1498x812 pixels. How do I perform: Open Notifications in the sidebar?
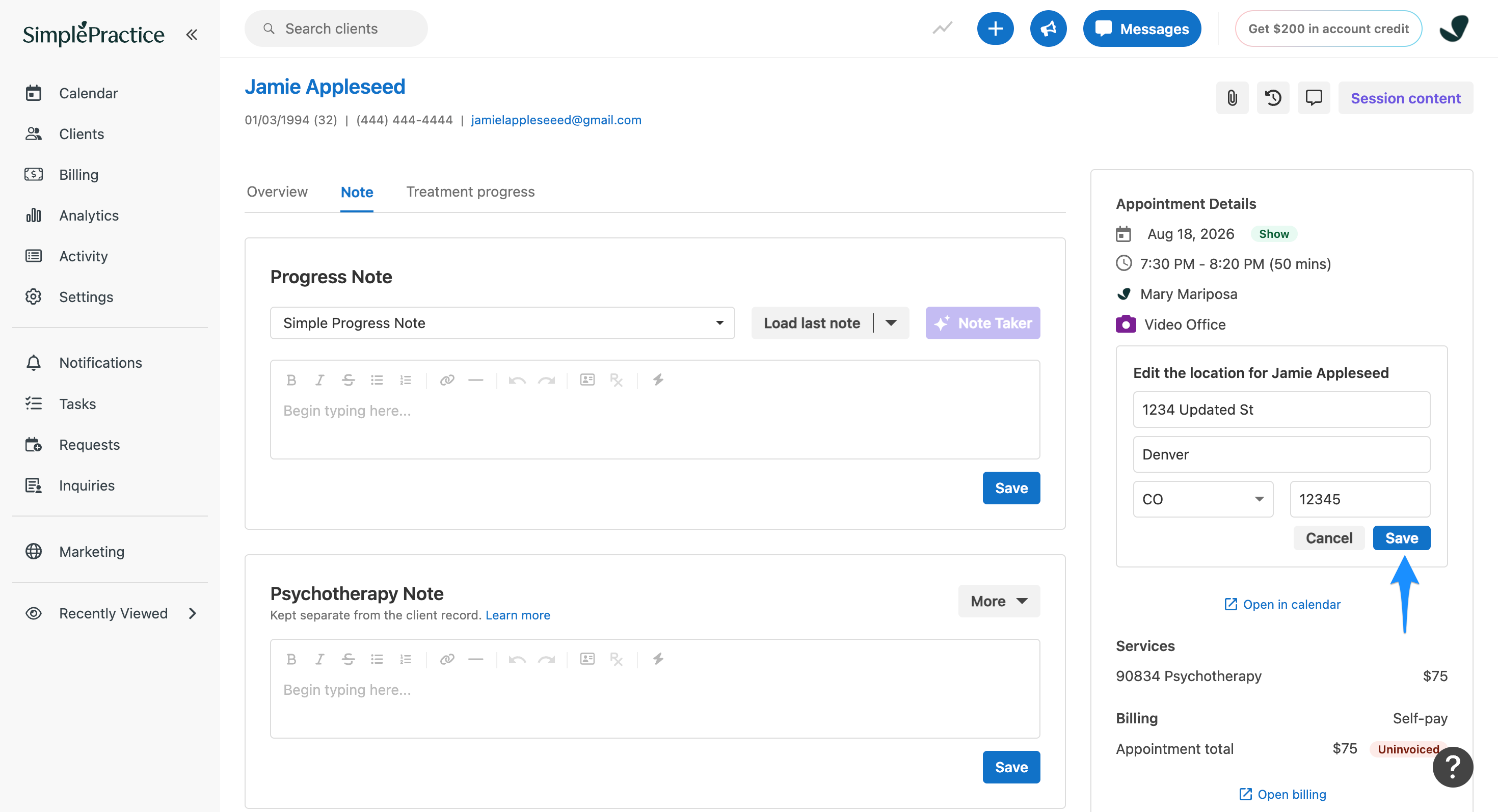pos(100,363)
